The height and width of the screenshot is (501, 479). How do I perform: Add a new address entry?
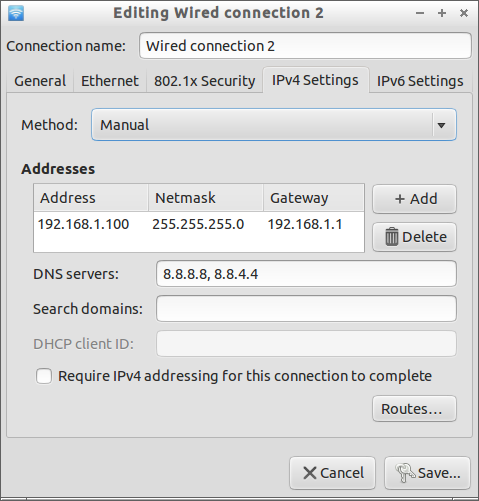[x=414, y=199]
